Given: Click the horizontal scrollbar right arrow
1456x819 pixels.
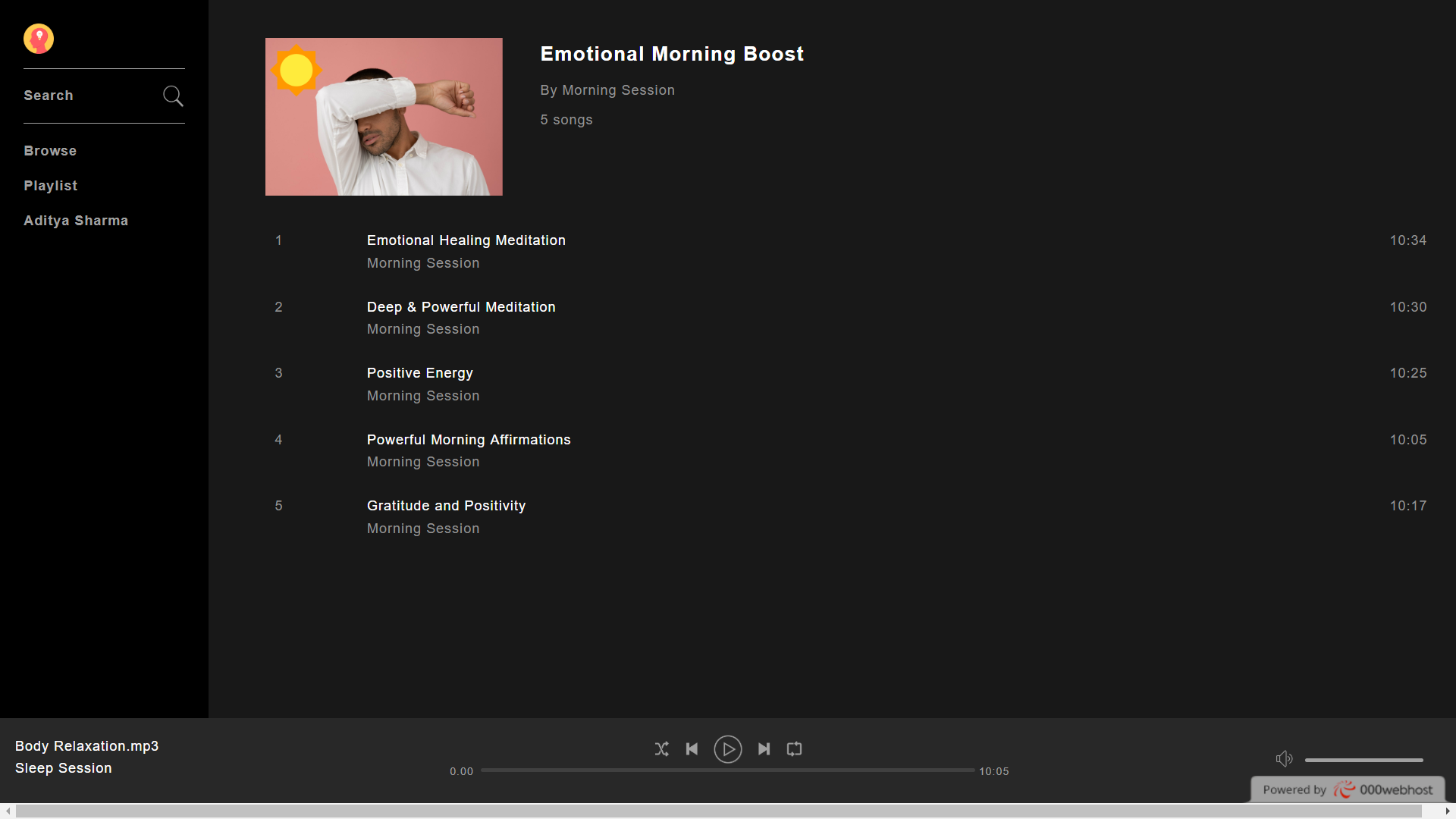Looking at the screenshot, I should 1448,811.
